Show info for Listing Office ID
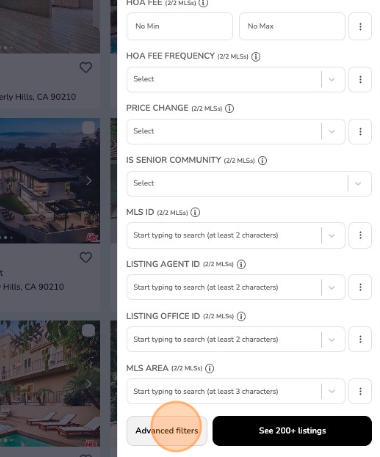The height and width of the screenshot is (457, 380). (241, 316)
